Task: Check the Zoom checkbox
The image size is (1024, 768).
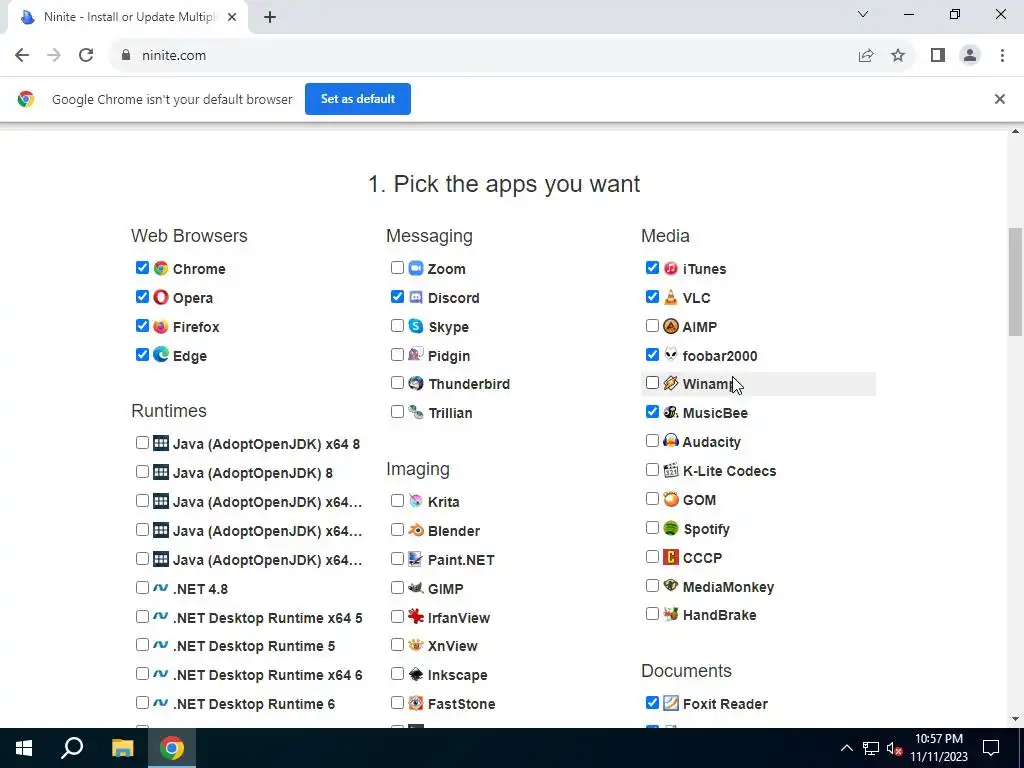Action: (x=397, y=268)
